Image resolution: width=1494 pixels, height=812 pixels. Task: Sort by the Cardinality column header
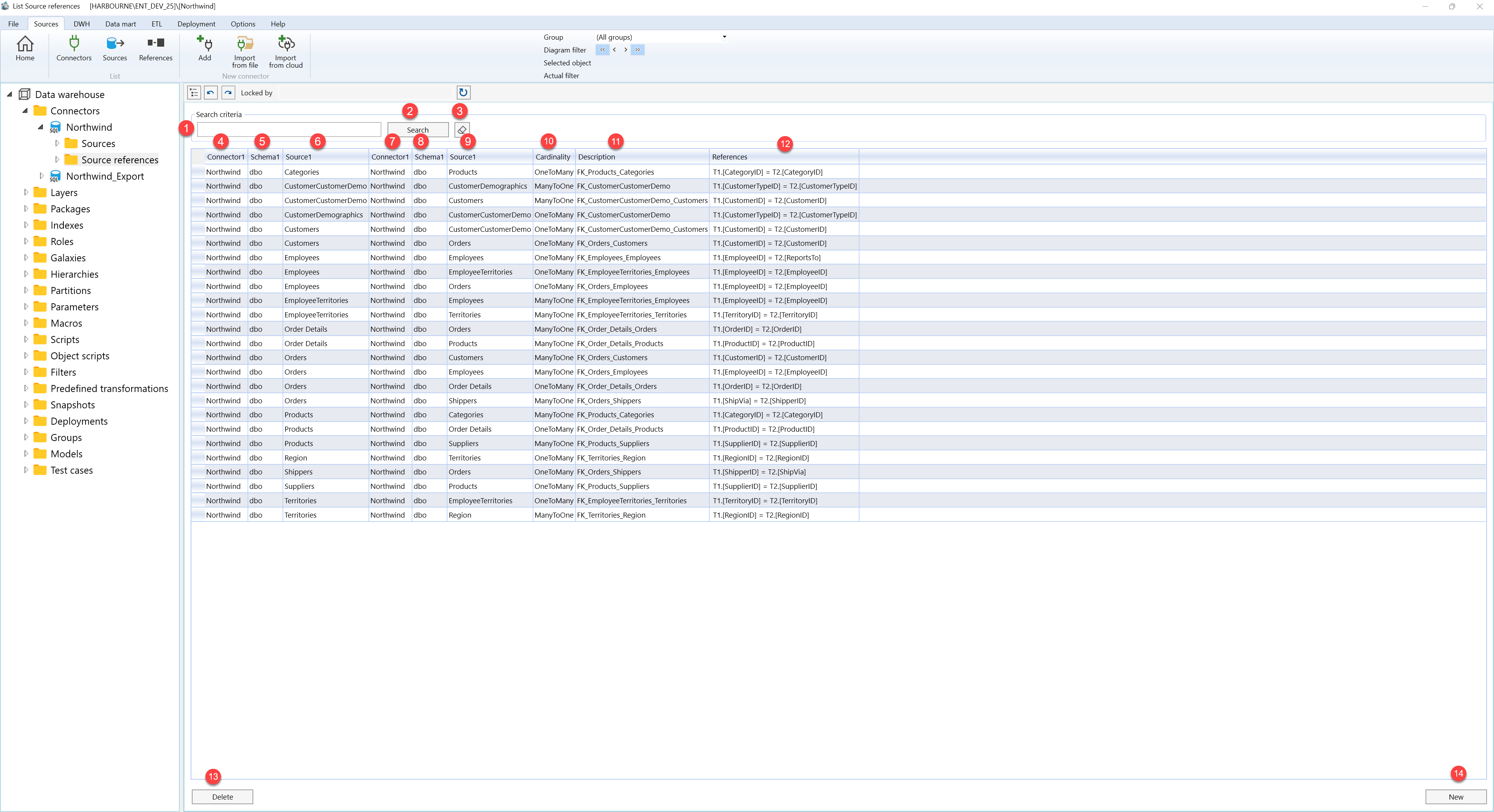click(553, 156)
